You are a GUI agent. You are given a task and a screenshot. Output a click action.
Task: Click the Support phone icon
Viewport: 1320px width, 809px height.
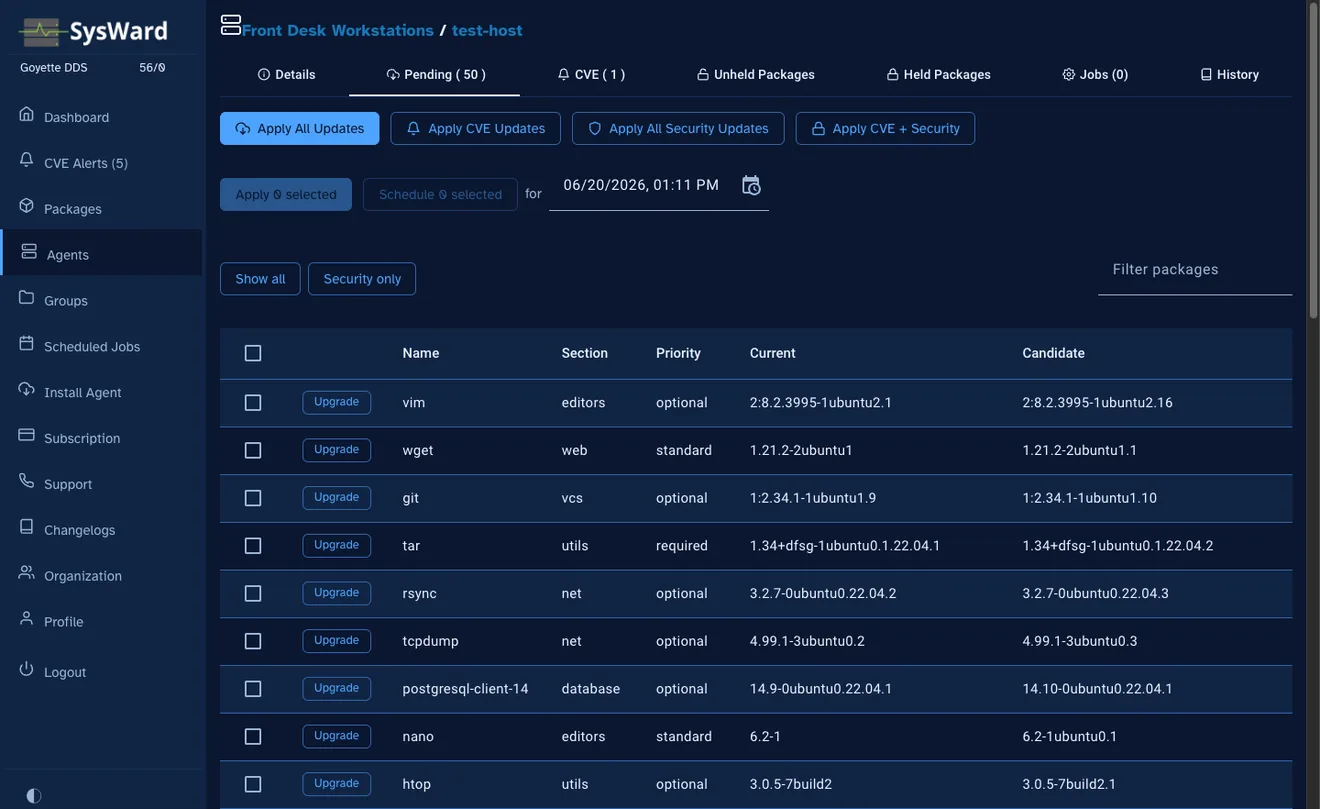(x=26, y=482)
